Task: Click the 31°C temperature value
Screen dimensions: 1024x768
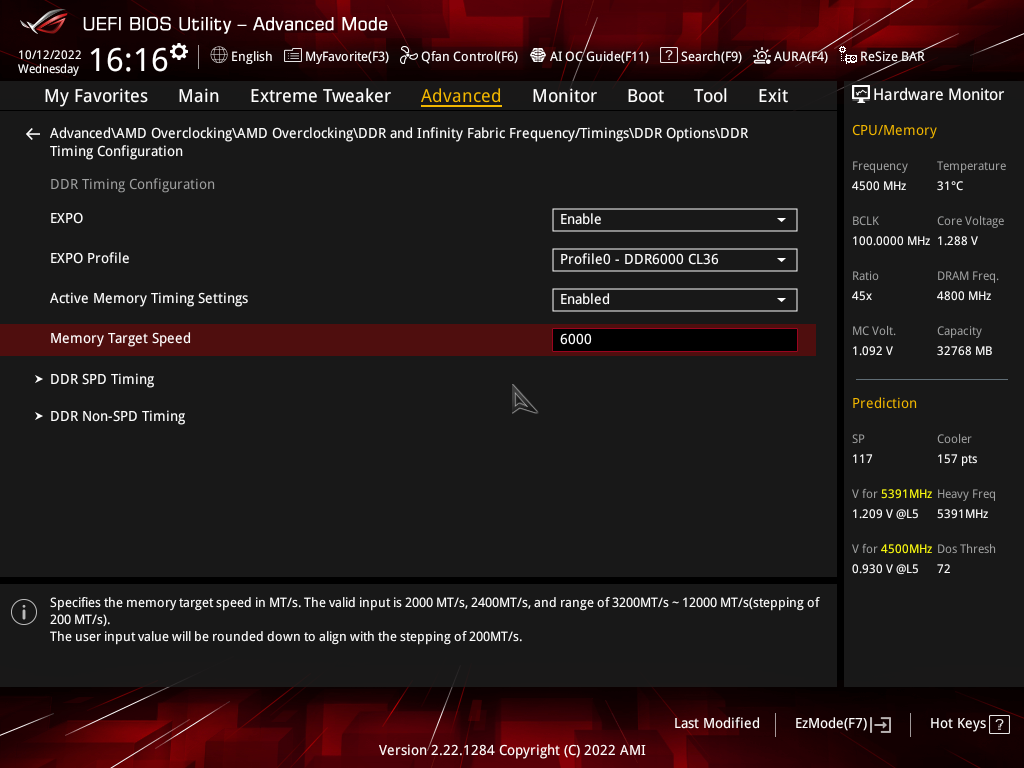Action: click(x=950, y=186)
